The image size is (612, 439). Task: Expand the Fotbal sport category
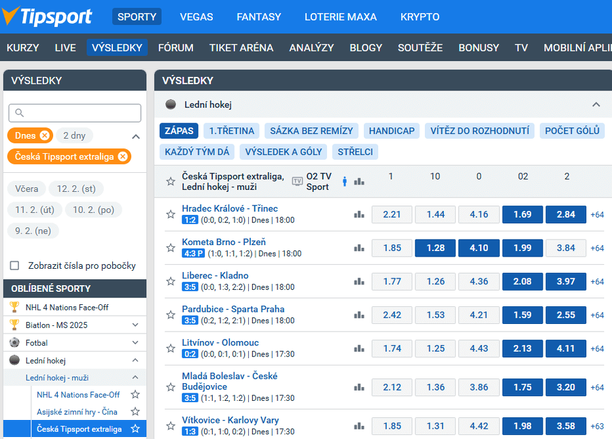pyautogui.click(x=135, y=342)
